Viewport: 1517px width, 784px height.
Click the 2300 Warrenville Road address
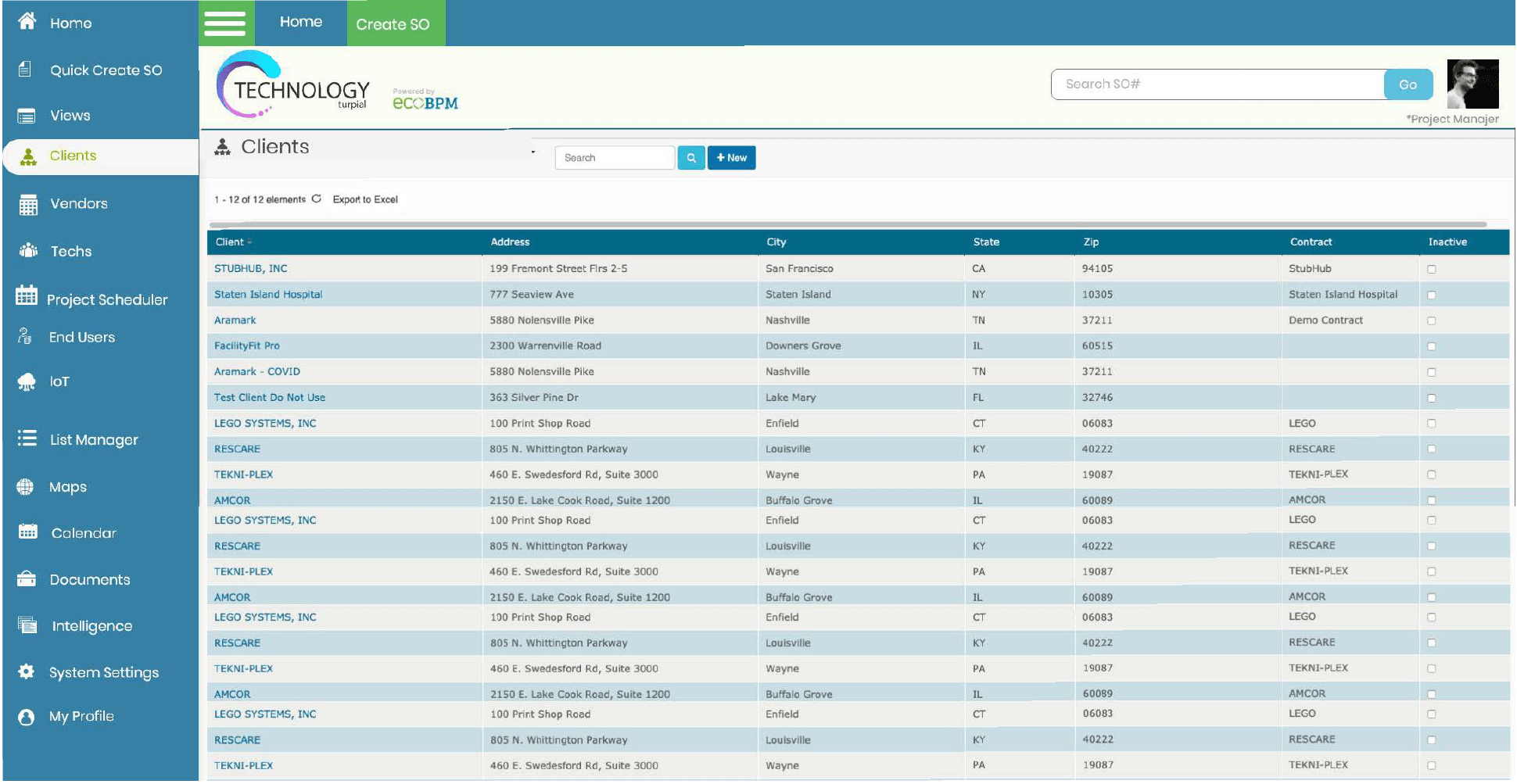[x=545, y=346]
